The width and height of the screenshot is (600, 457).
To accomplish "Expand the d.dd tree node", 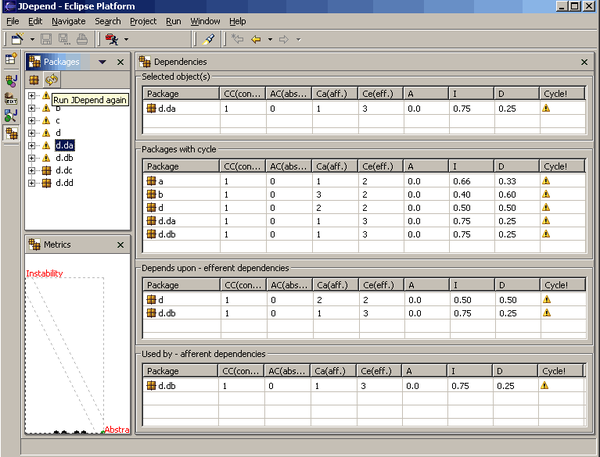I will pyautogui.click(x=32, y=183).
